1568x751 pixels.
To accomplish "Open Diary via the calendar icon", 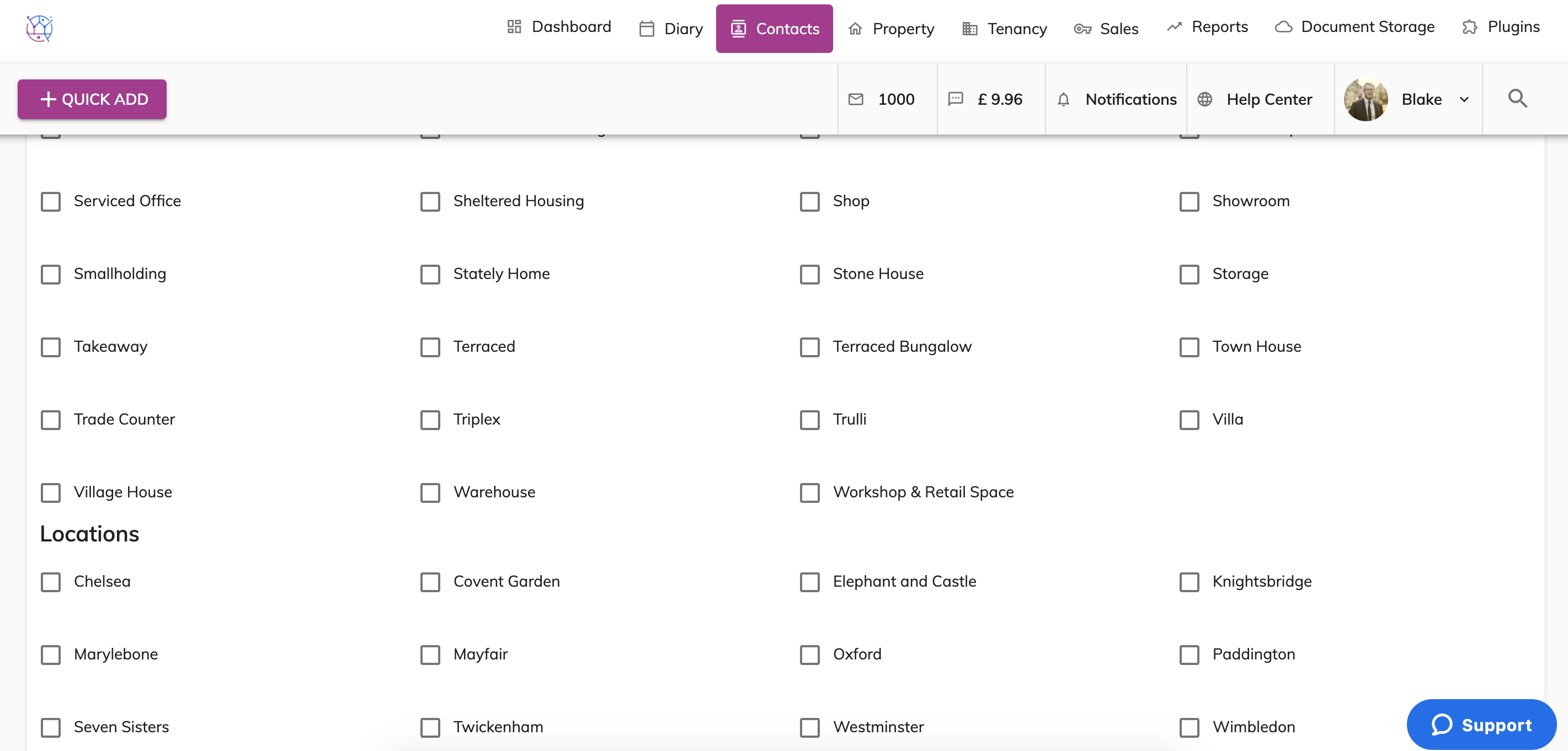I will (x=647, y=28).
